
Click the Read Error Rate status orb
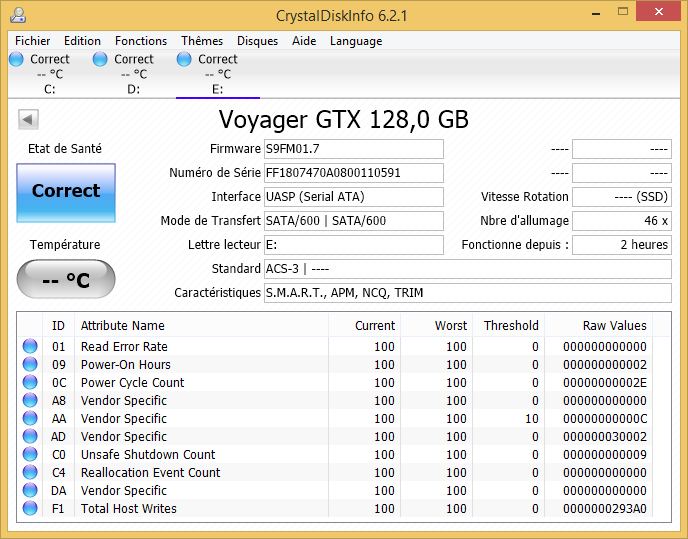[30, 347]
